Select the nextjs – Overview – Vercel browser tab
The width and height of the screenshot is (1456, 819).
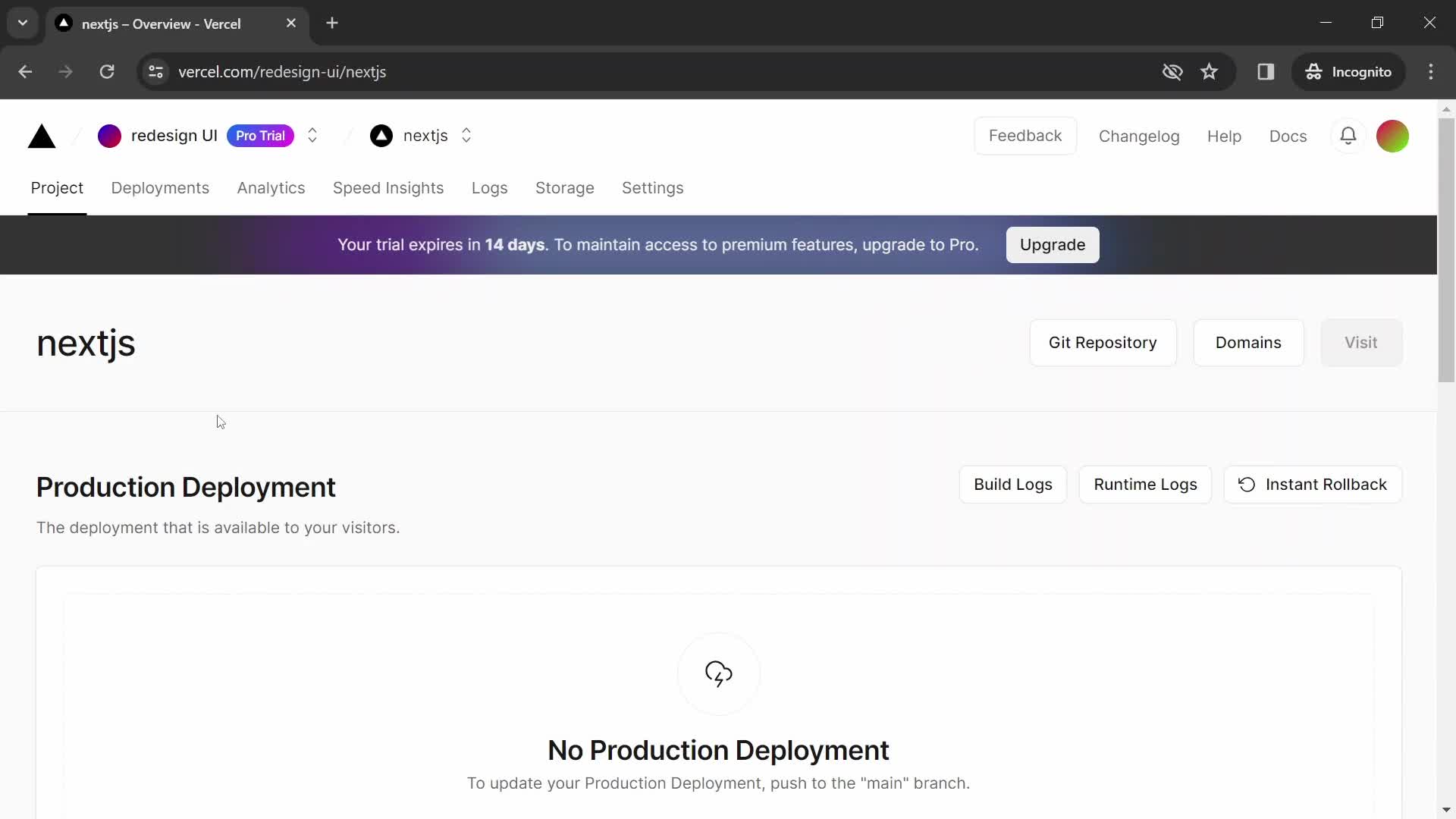(177, 24)
